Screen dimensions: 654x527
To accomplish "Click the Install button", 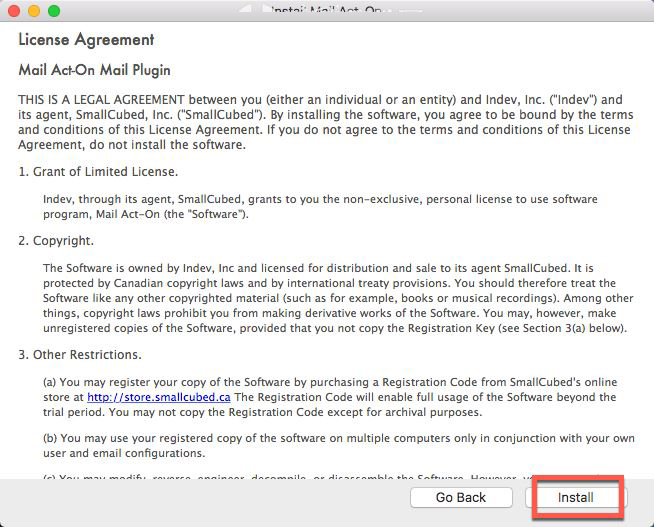I will click(x=576, y=497).
